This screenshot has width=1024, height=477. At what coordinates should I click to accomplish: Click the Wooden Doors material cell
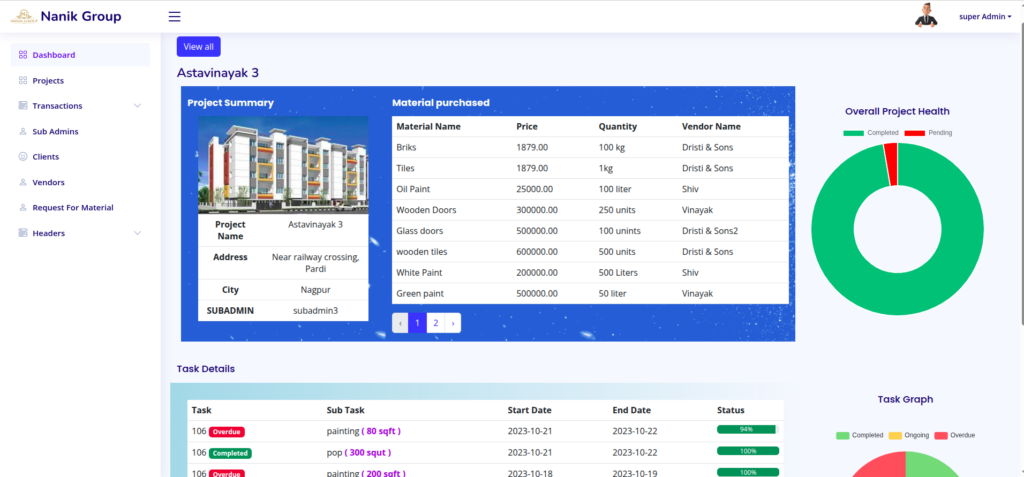point(426,210)
